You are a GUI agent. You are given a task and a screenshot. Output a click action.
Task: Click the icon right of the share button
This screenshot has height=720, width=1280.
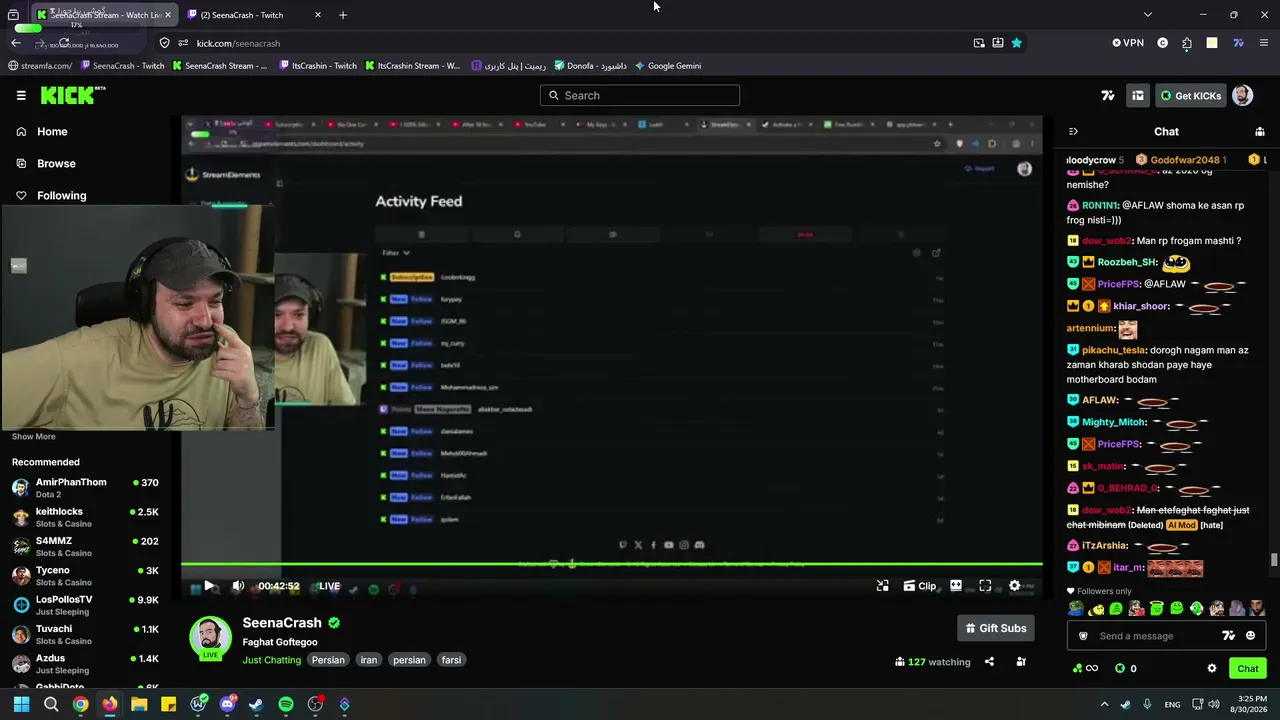[1021, 661]
